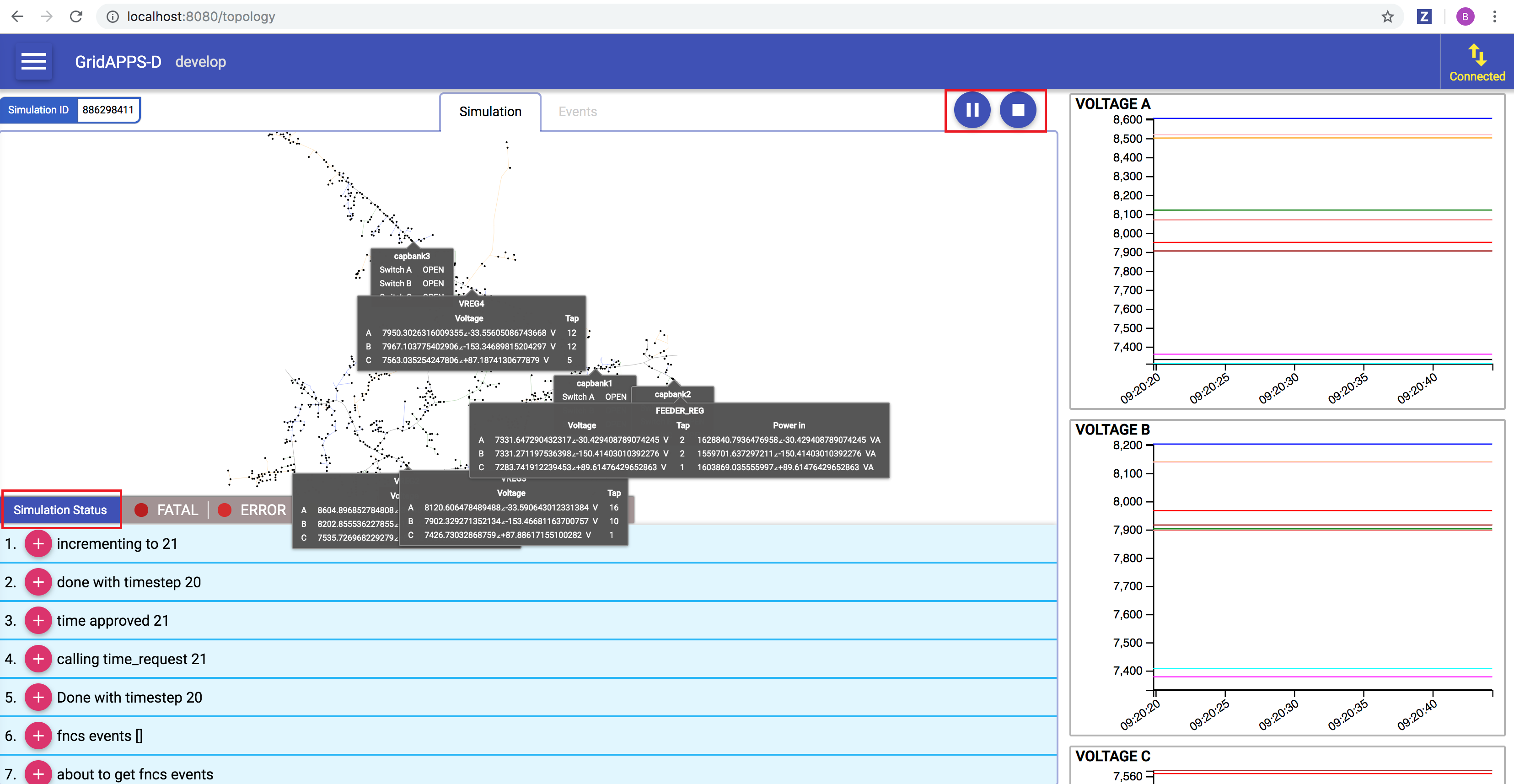Click the capbank2 tooltip title

point(672,394)
